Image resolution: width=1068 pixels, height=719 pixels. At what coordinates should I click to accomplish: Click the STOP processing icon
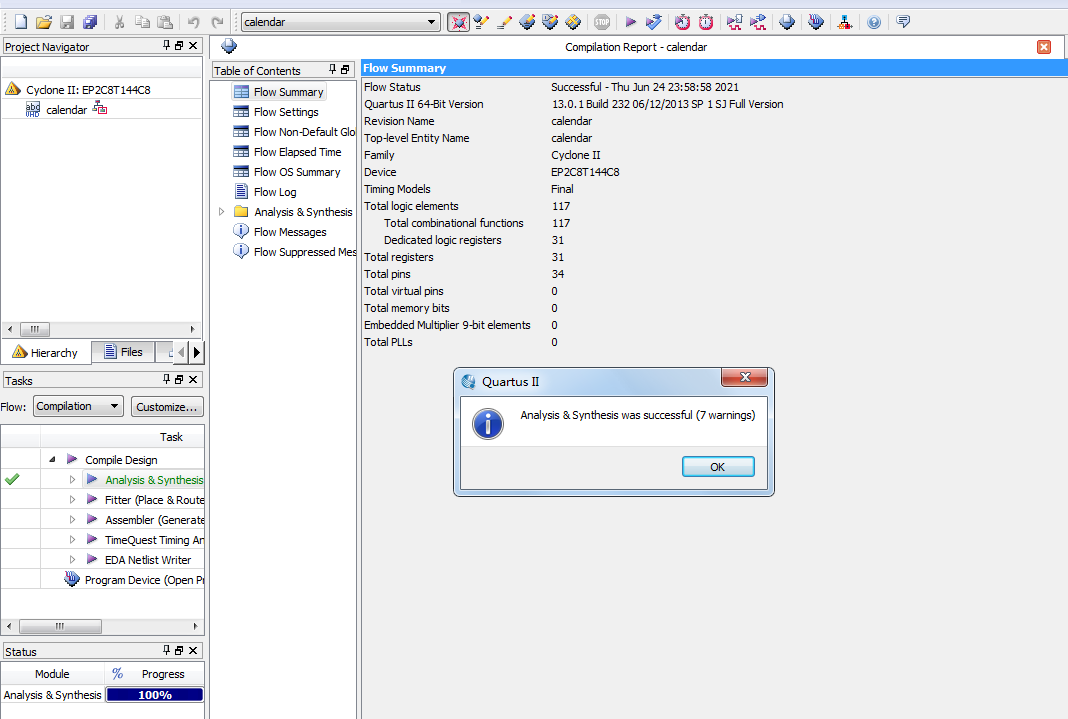point(602,22)
